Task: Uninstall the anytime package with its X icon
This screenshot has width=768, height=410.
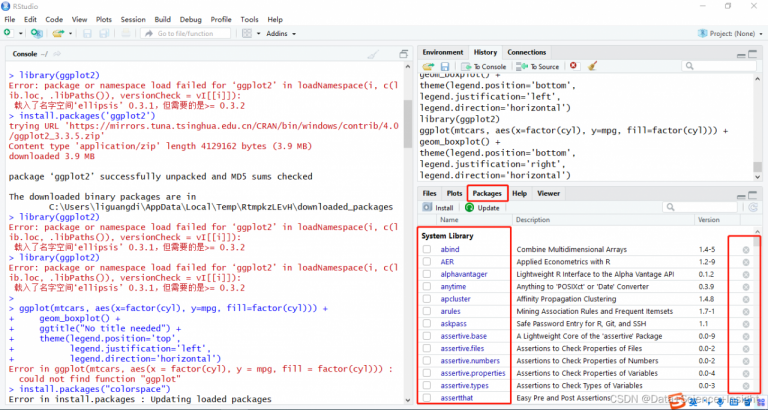Action: pos(746,286)
